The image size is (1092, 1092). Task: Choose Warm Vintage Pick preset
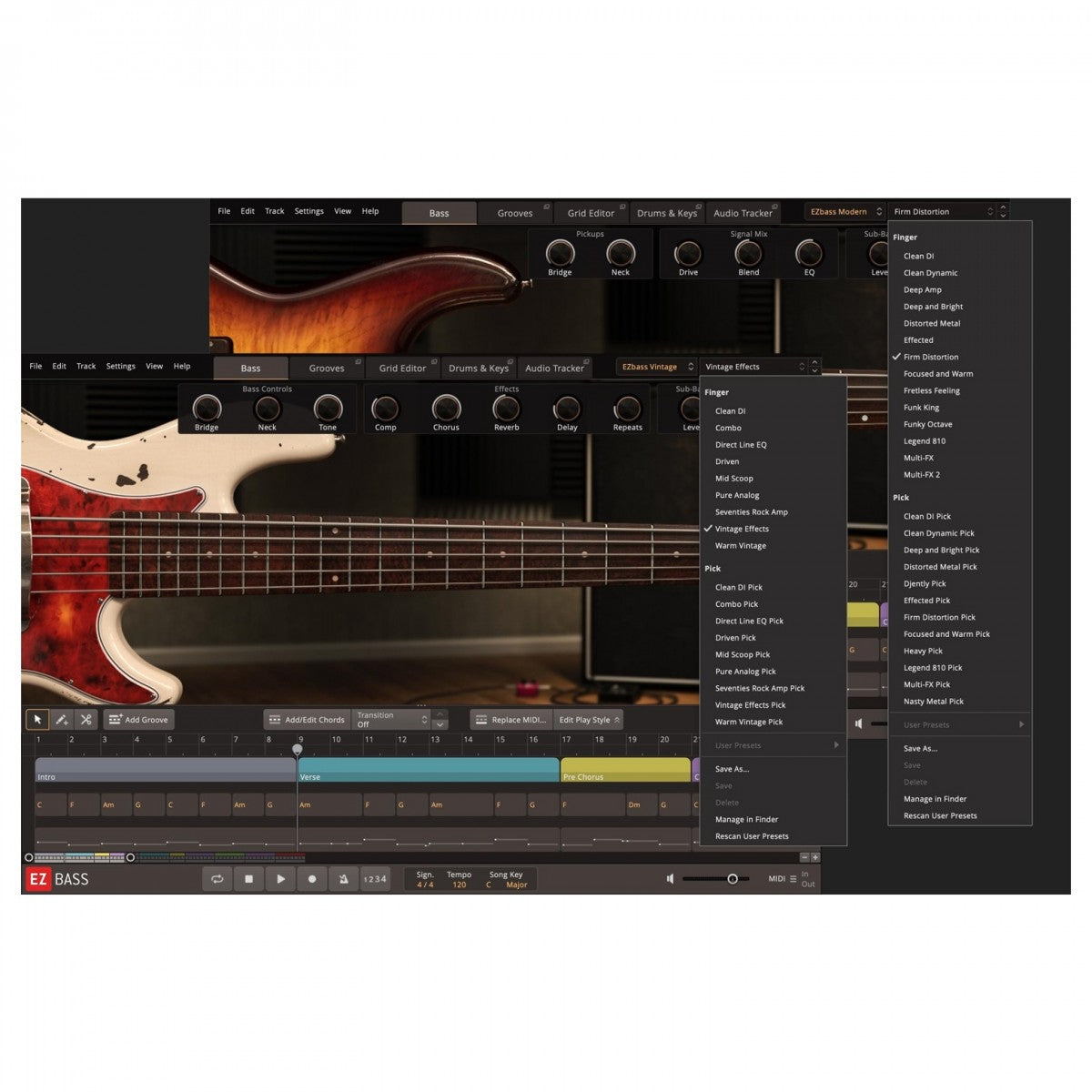pyautogui.click(x=773, y=722)
